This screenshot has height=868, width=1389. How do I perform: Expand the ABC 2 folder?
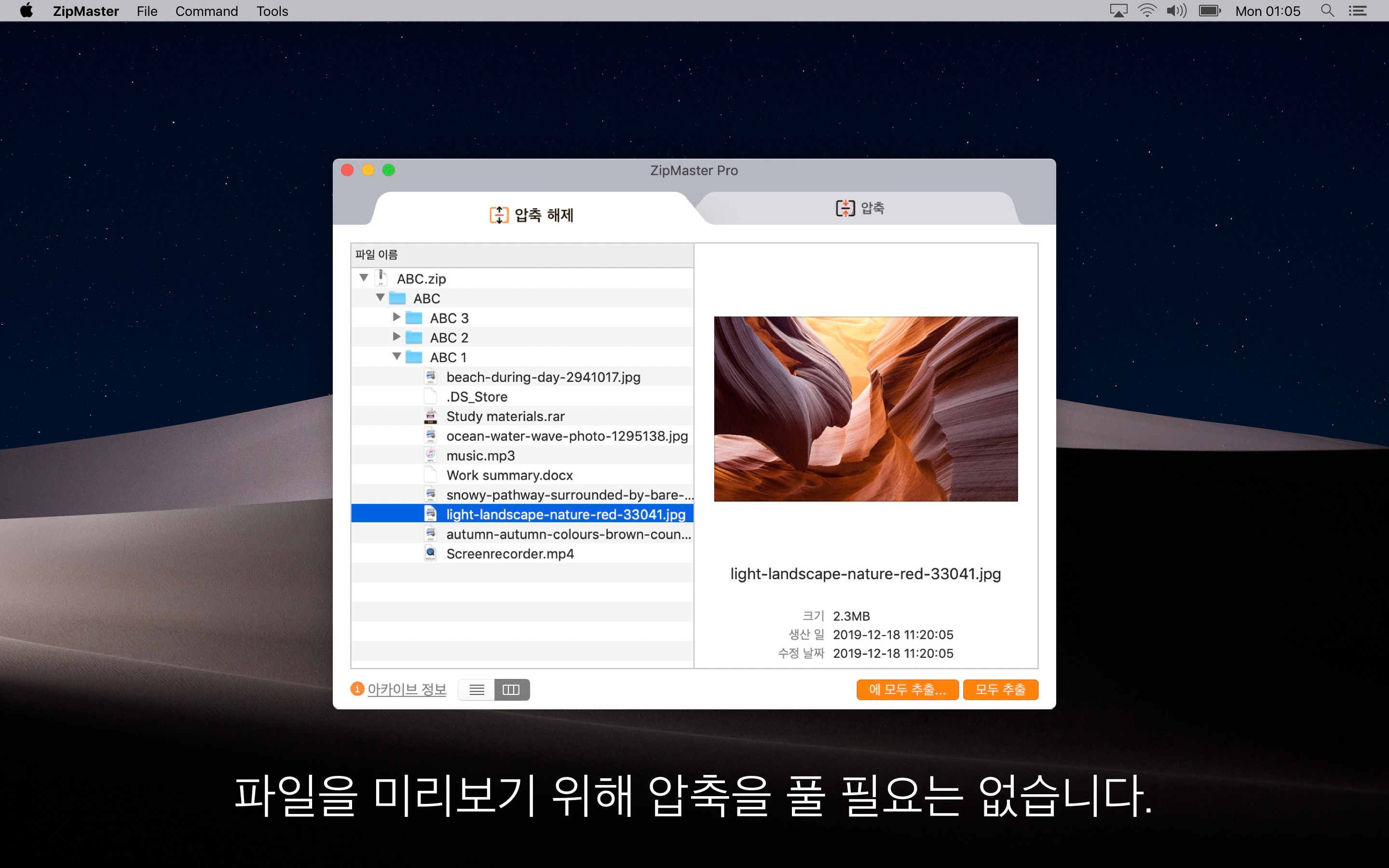(396, 337)
